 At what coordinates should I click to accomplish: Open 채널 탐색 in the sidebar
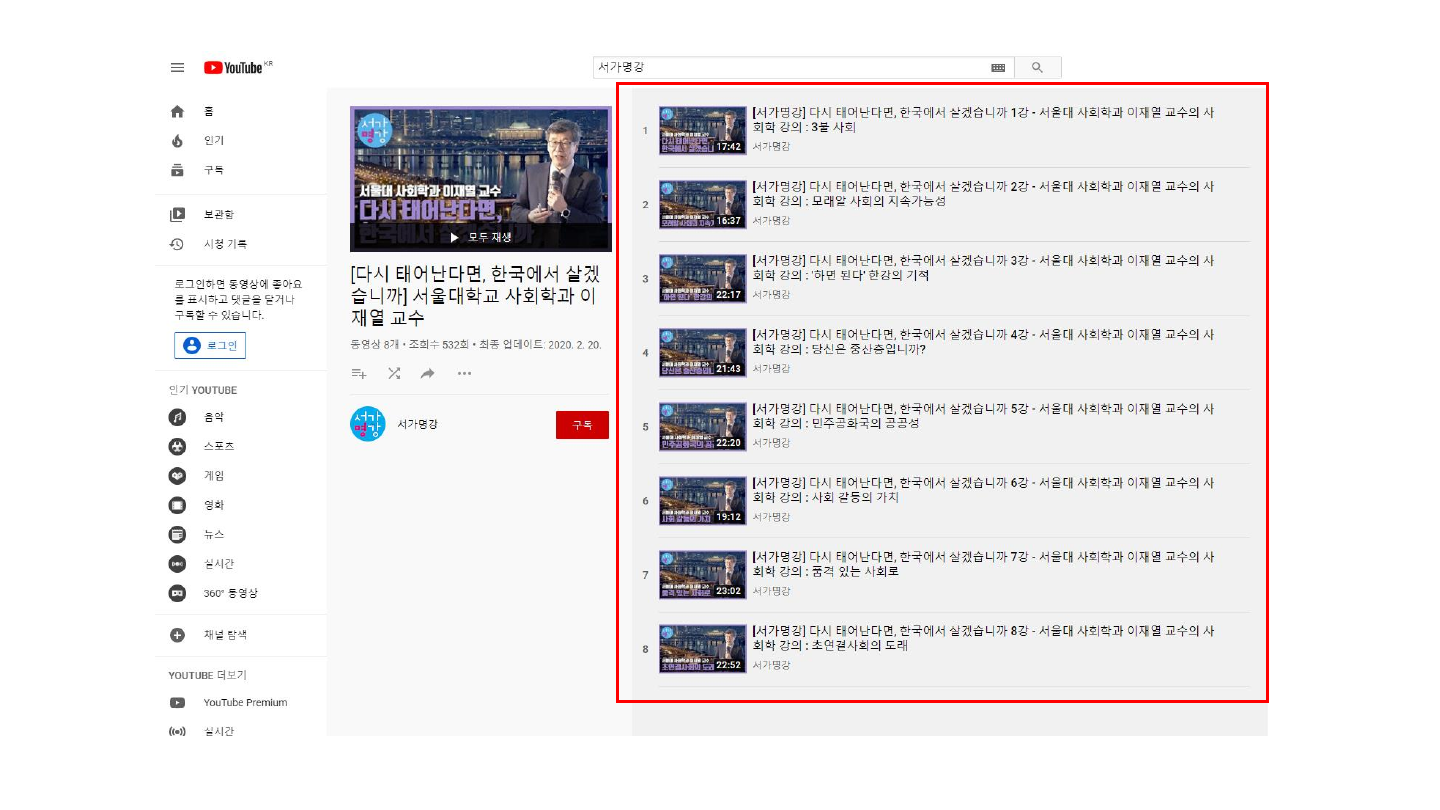coord(225,635)
